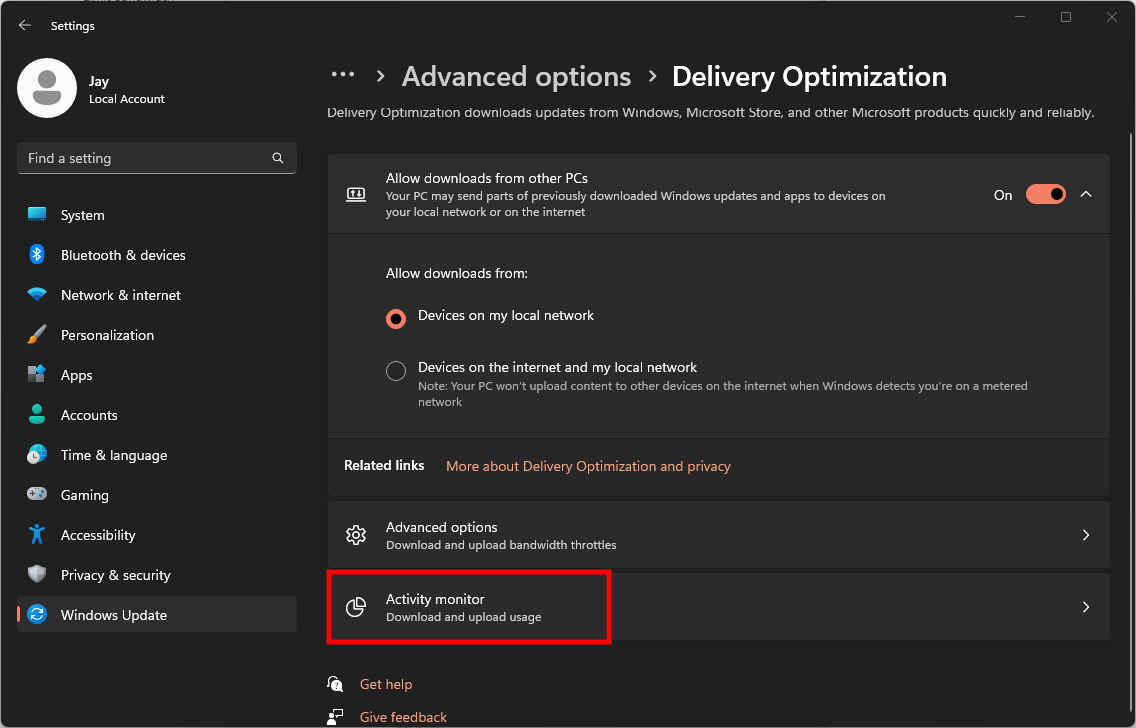Expand the breadcrumb ellipsis menu

(x=343, y=74)
